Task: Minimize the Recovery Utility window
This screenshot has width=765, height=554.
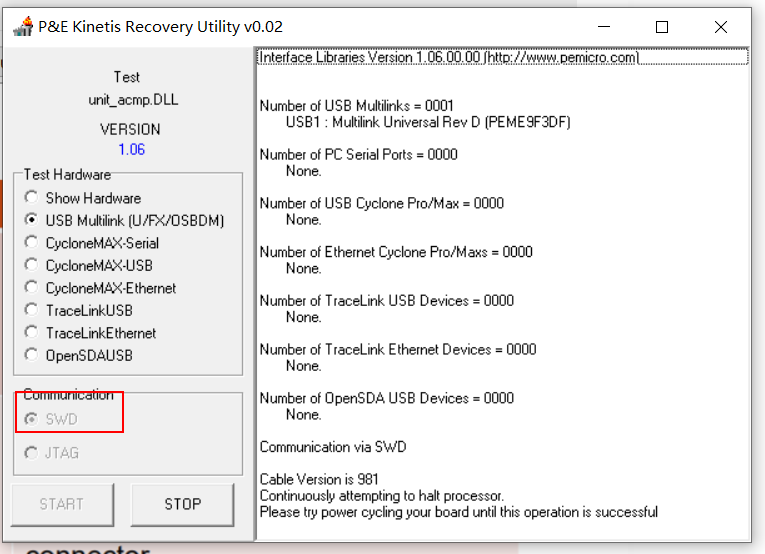Action: (604, 27)
